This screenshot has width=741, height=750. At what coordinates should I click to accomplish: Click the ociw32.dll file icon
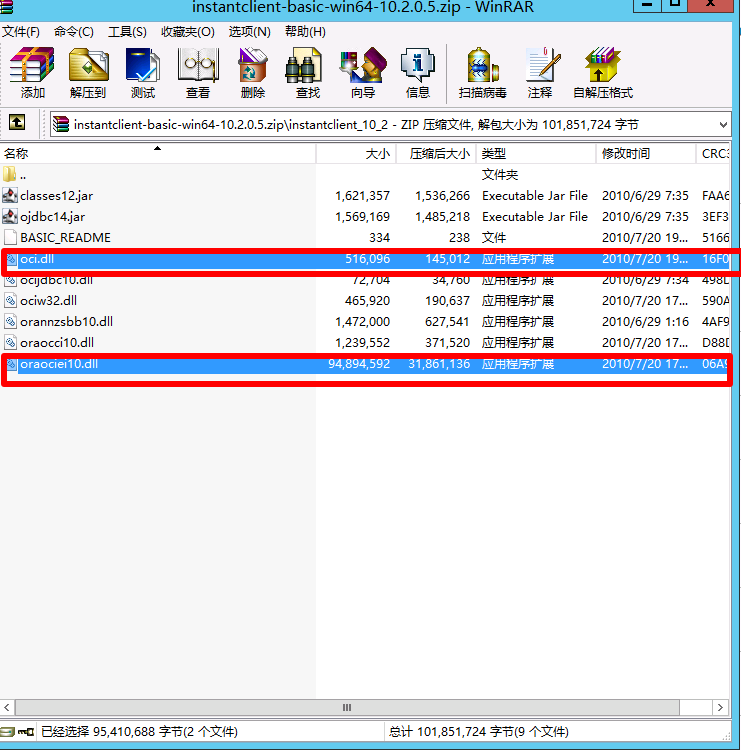pos(11,300)
